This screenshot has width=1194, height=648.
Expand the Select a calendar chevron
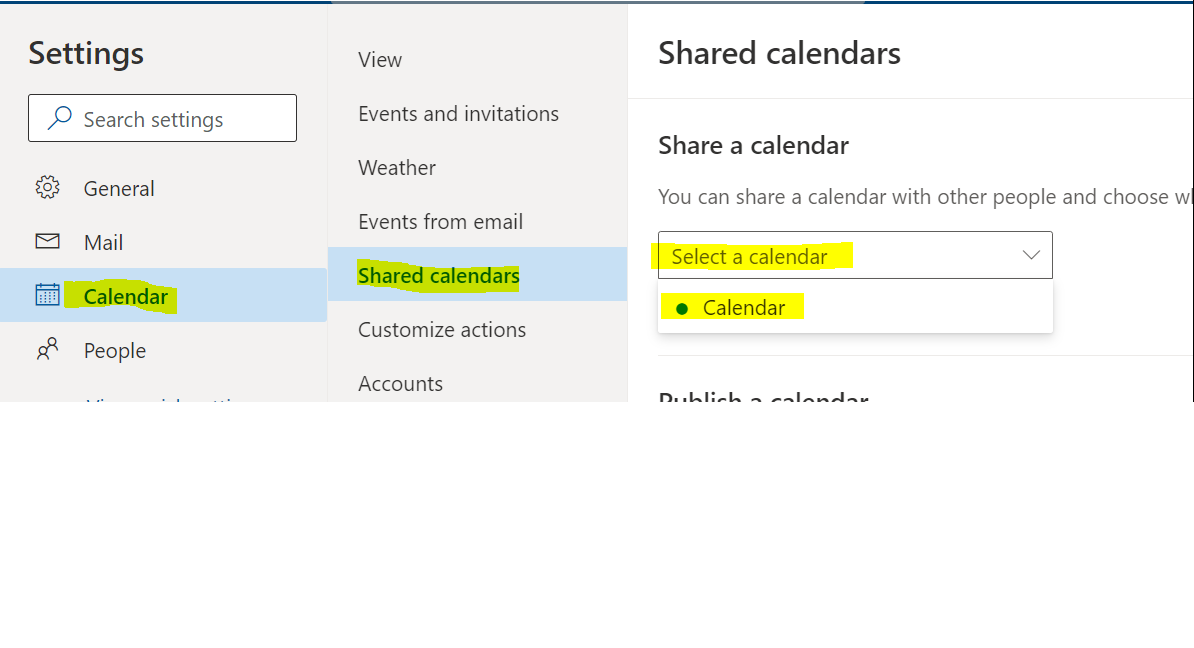click(1031, 255)
